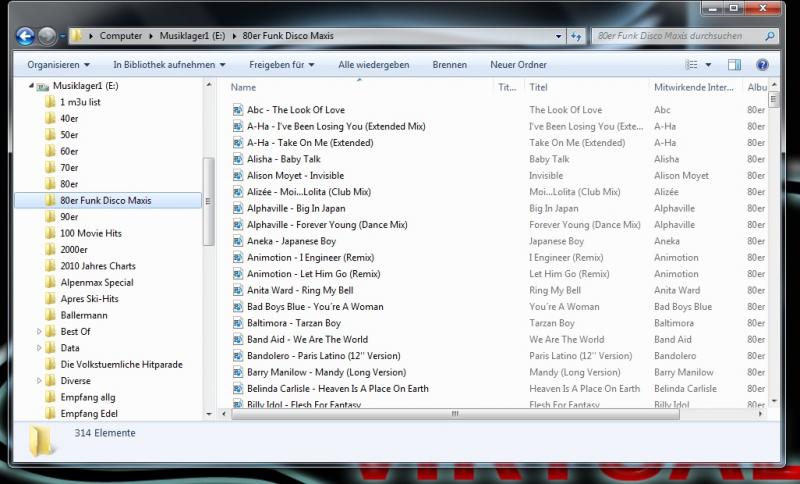The height and width of the screenshot is (484, 800).
Task: Click file icon of Alphaville - Big In Japan
Action: (x=238, y=208)
